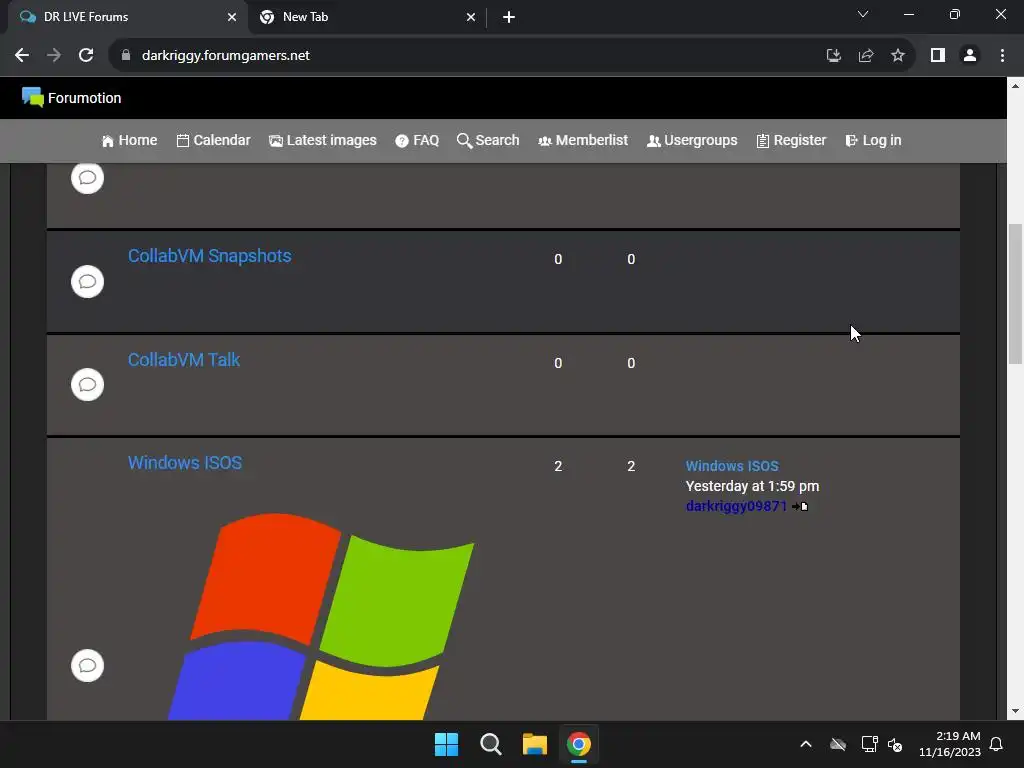Open Chrome three-dot menu

(1002, 56)
